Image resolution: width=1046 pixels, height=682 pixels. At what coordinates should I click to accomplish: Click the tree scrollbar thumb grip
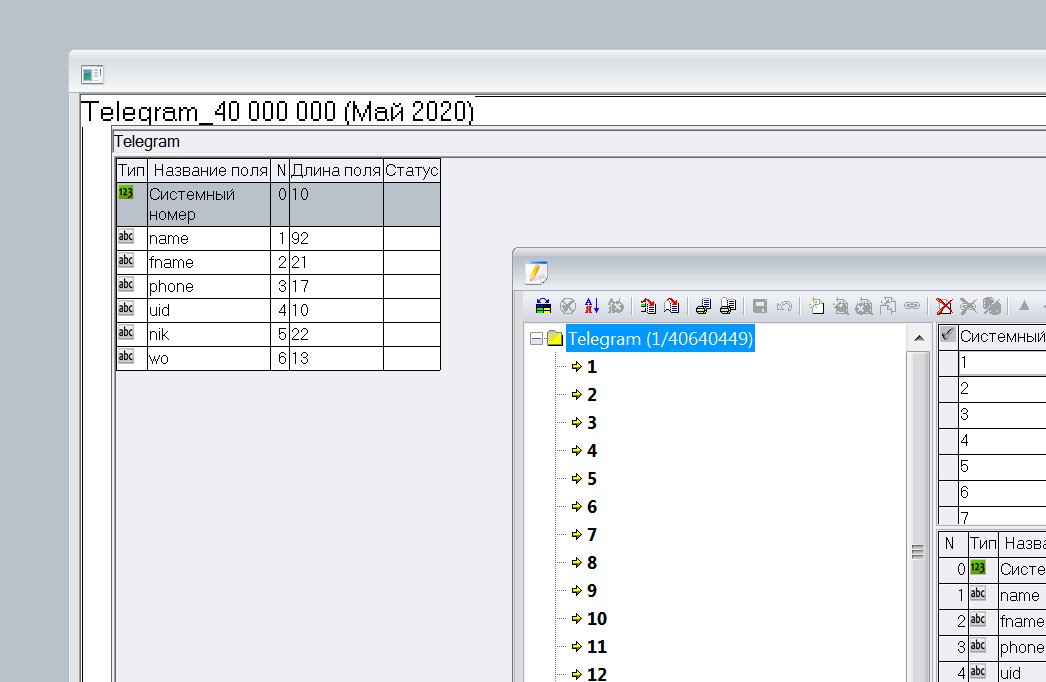coord(918,551)
